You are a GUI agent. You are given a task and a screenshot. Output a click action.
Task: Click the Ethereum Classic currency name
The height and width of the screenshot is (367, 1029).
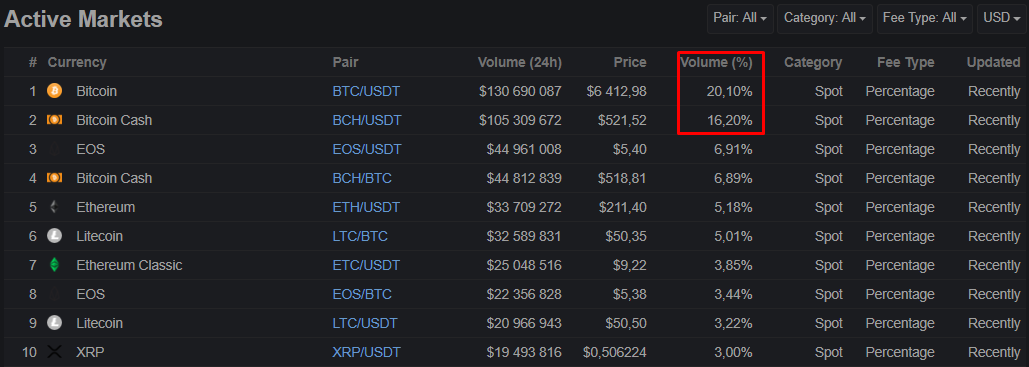pyautogui.click(x=129, y=265)
